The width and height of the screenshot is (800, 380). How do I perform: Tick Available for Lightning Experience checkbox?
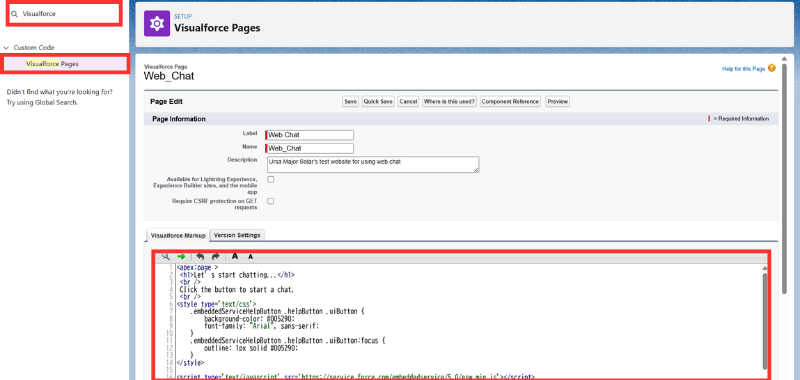pyautogui.click(x=271, y=180)
